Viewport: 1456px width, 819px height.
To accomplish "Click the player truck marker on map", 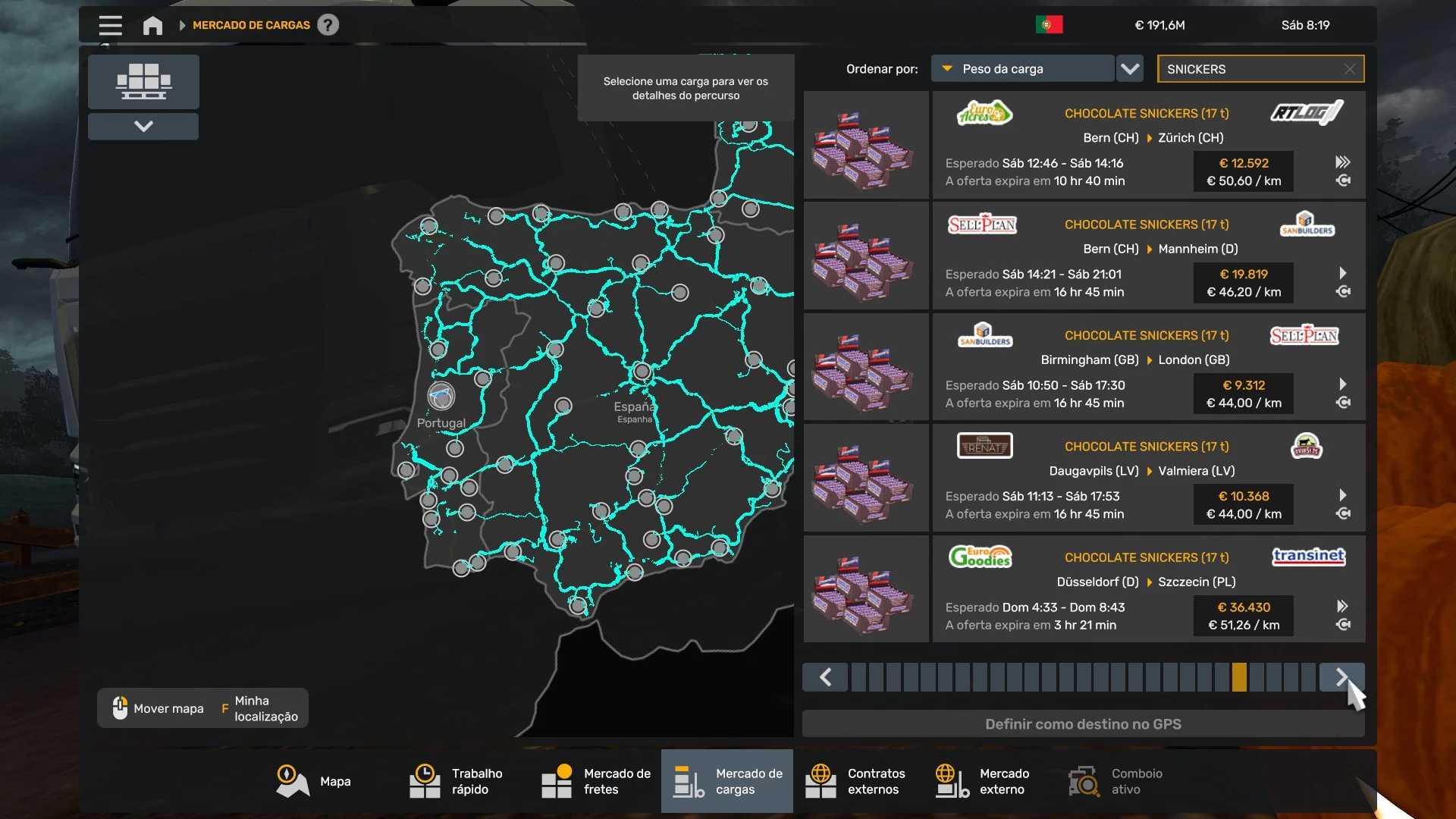I will 441,395.
